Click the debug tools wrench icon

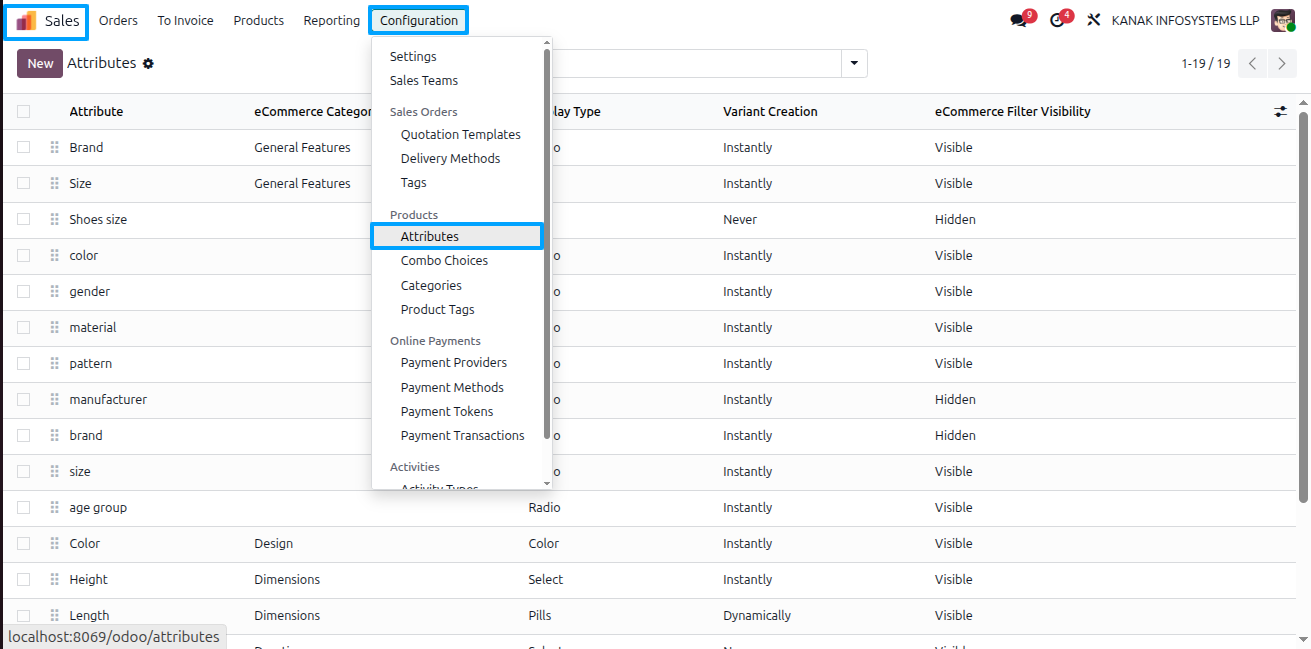[x=1094, y=21]
